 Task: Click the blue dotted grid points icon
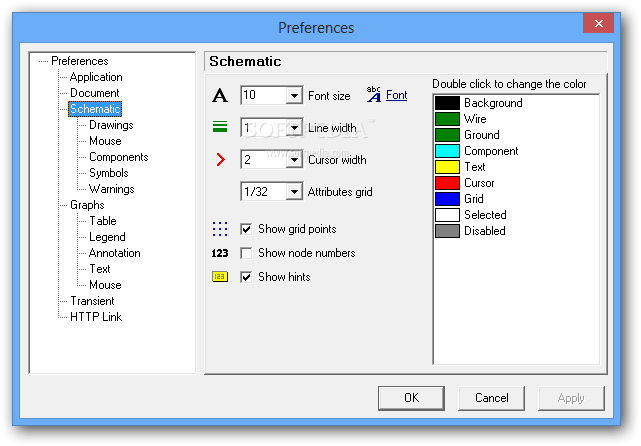tap(220, 229)
